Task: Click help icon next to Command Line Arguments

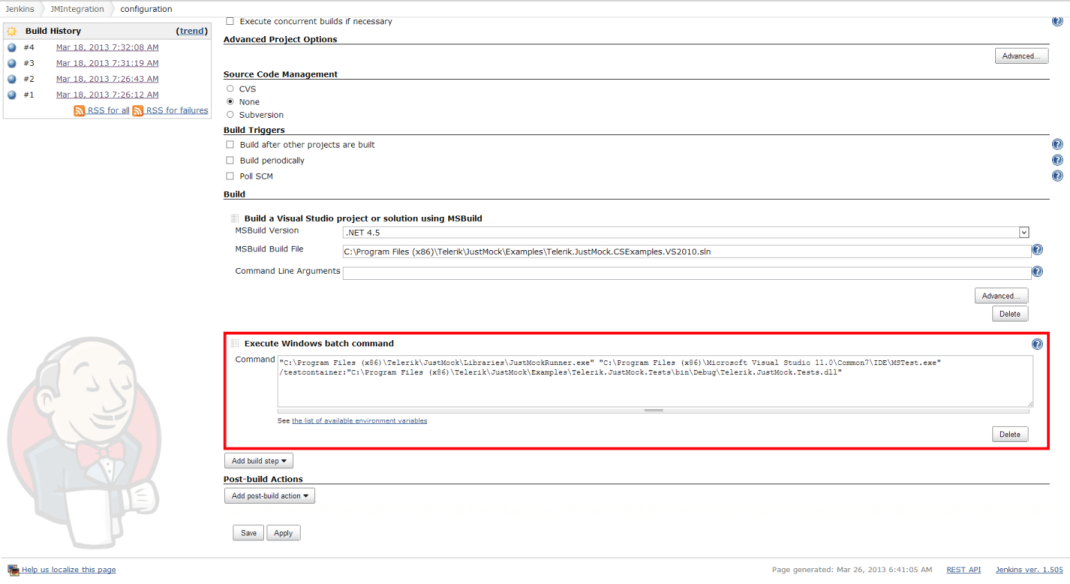Action: 1036,271
